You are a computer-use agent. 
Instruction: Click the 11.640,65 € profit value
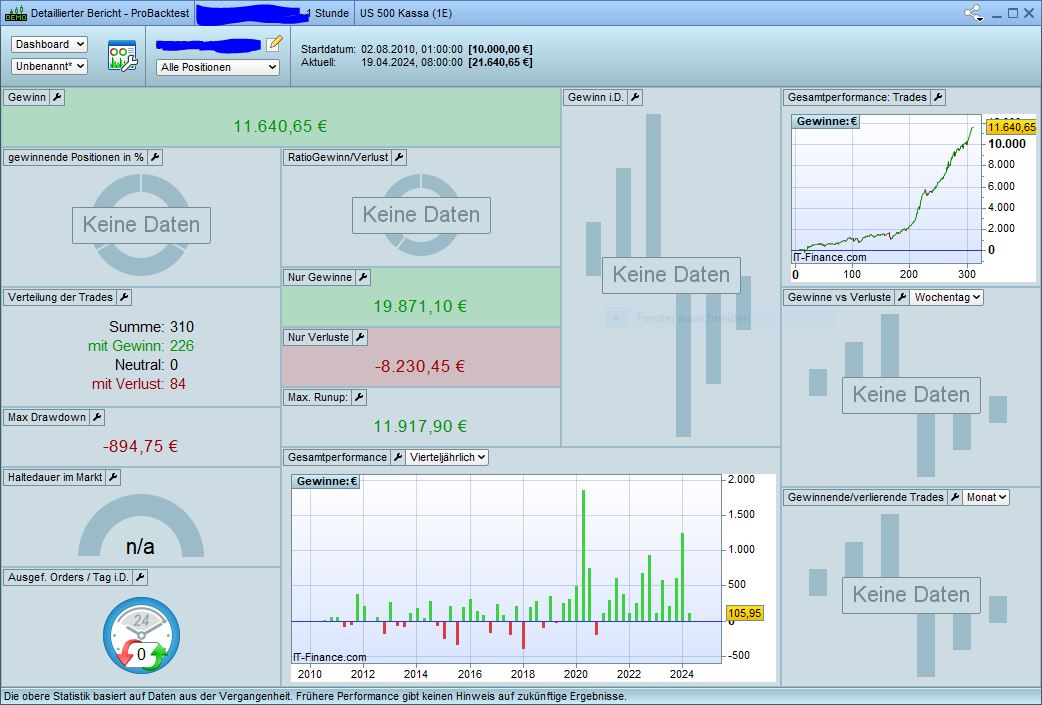coord(280,126)
